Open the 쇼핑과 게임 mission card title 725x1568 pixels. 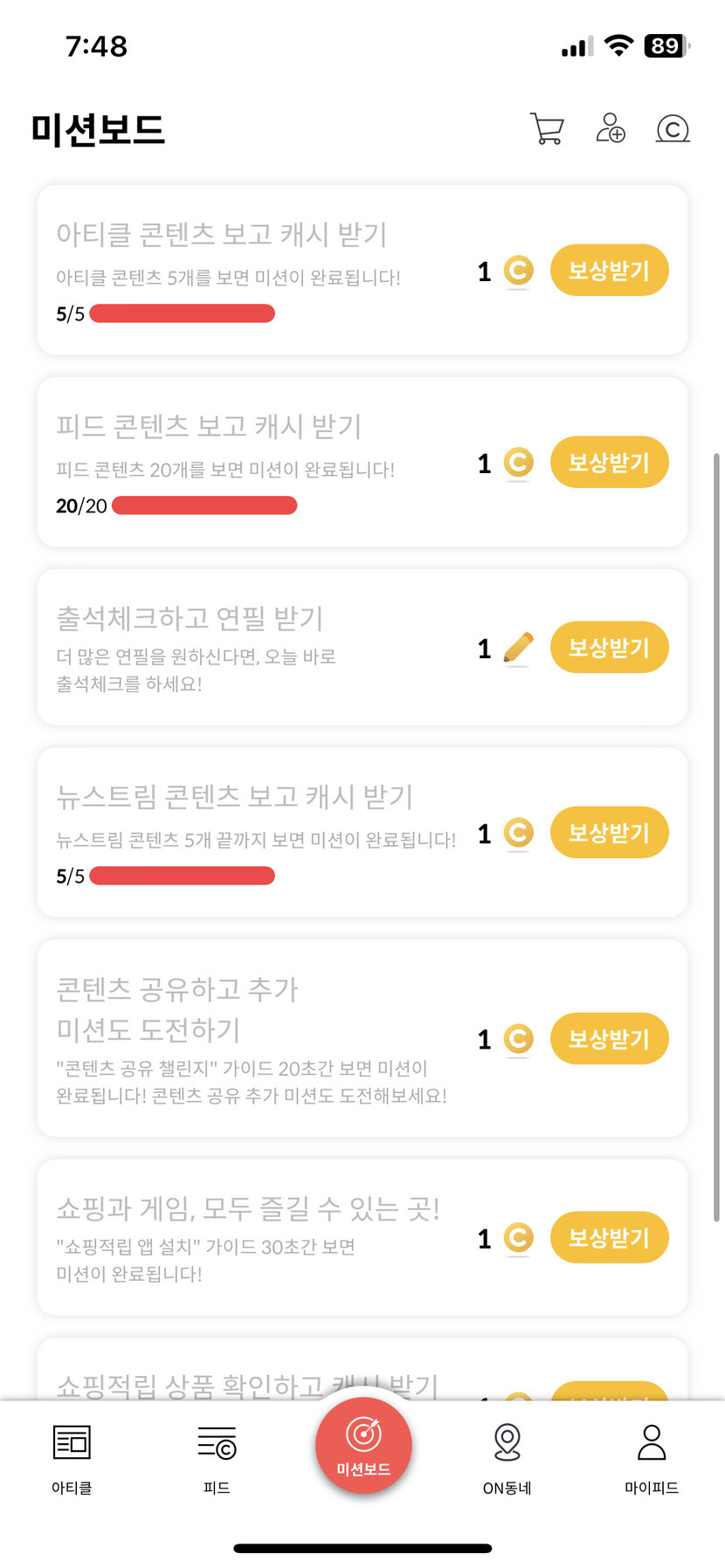(247, 1208)
